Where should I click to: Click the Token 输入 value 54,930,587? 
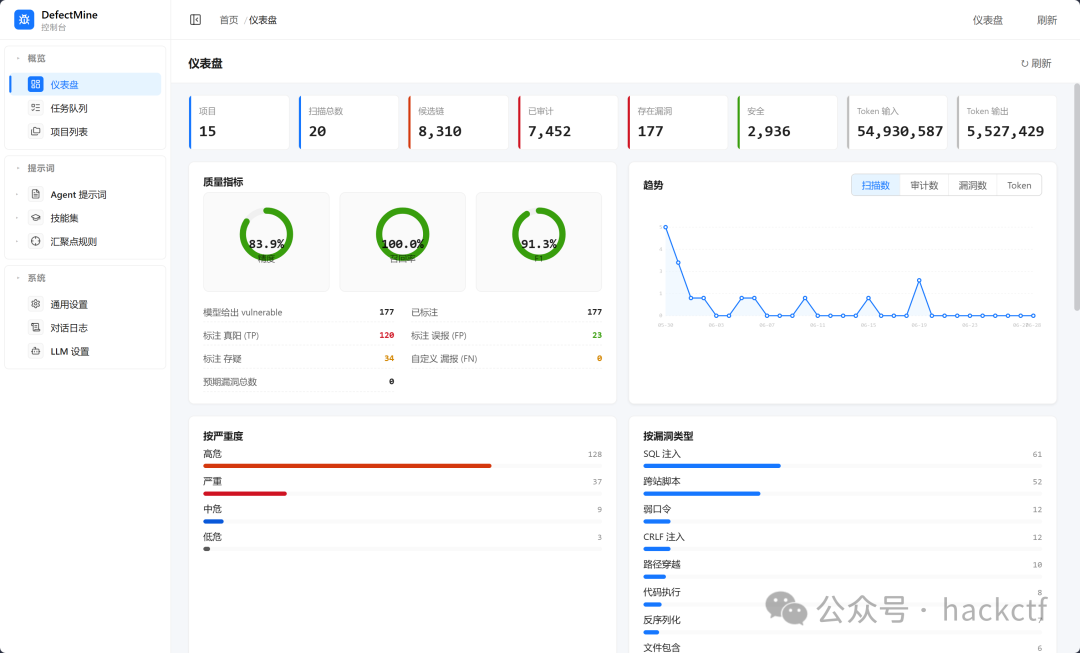(x=900, y=132)
